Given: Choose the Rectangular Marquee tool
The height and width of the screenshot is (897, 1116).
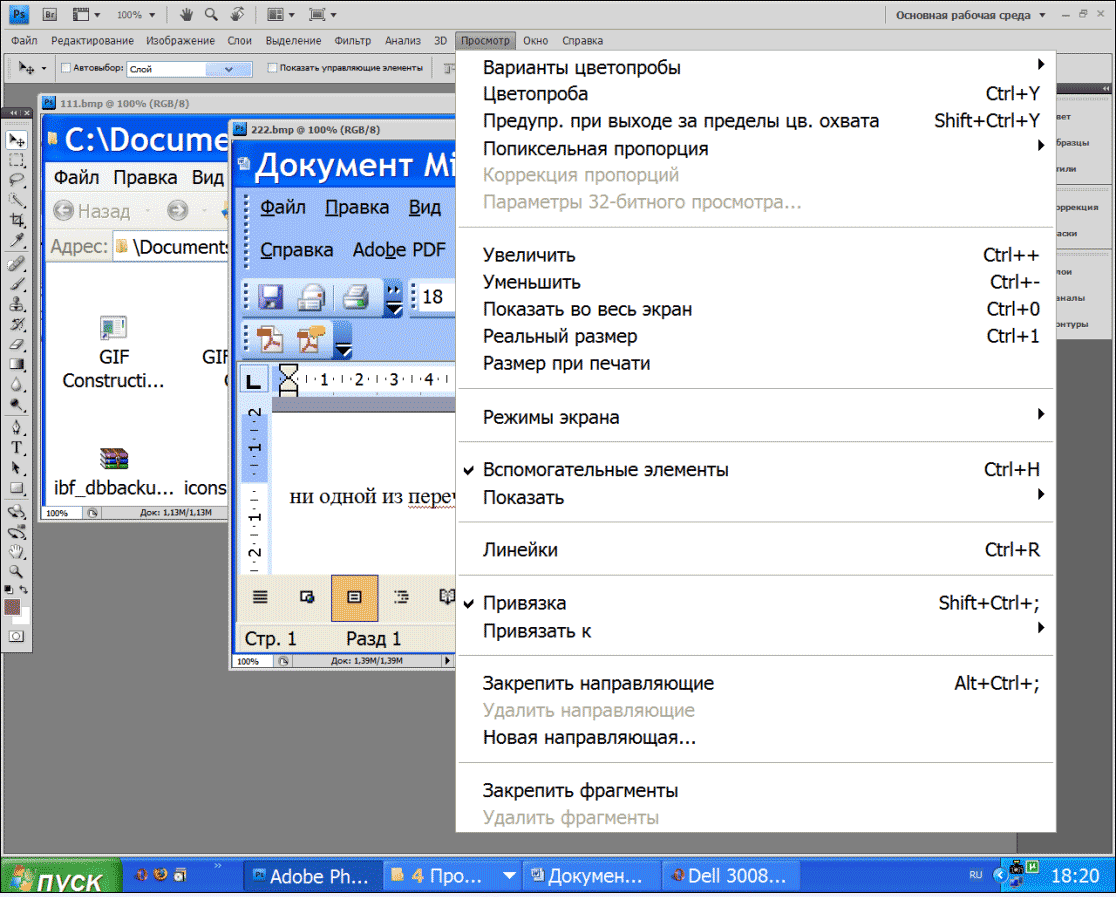Looking at the screenshot, I should click(17, 160).
